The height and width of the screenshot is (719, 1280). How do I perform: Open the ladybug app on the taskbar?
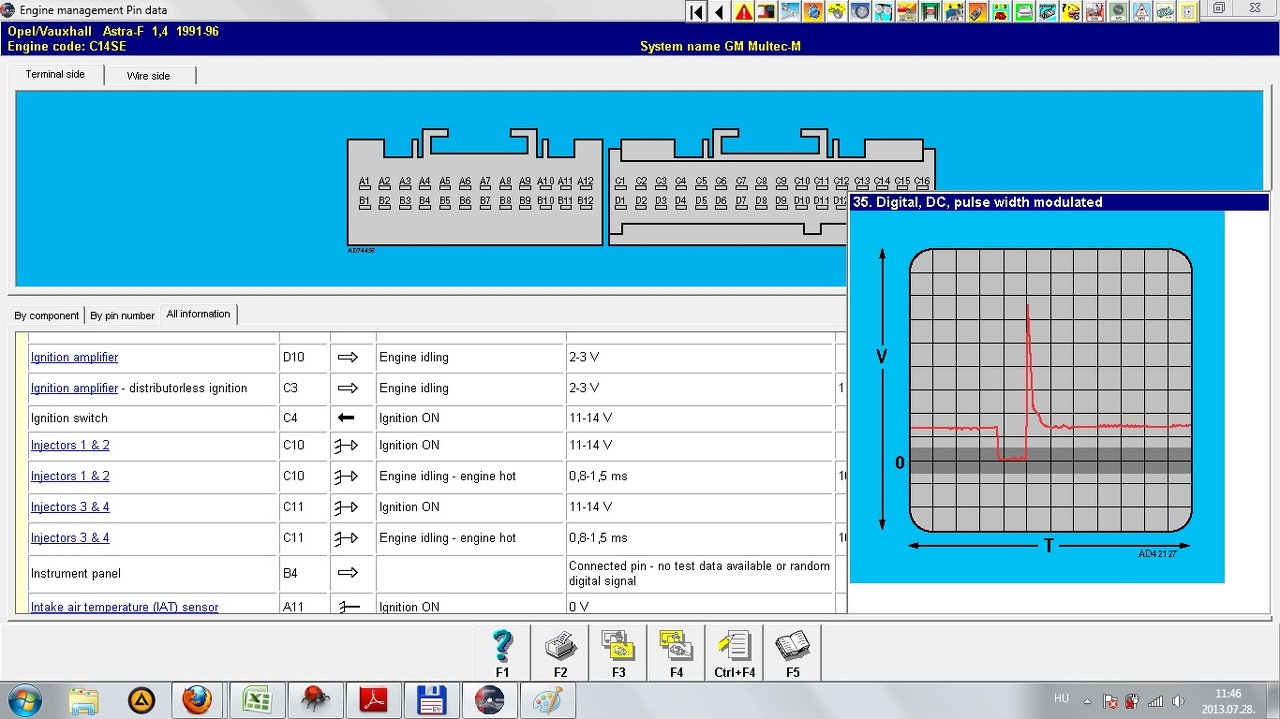(x=315, y=700)
